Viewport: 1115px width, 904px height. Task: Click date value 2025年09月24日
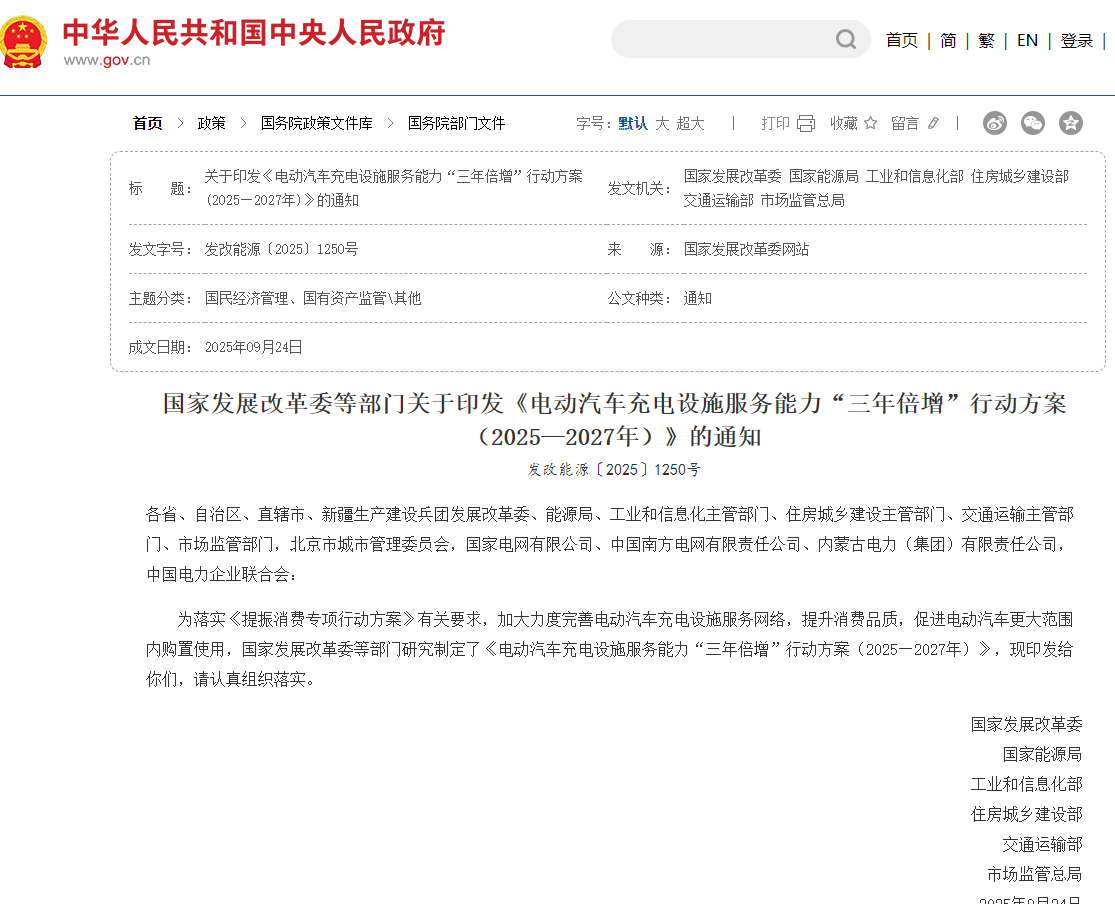pyautogui.click(x=254, y=347)
